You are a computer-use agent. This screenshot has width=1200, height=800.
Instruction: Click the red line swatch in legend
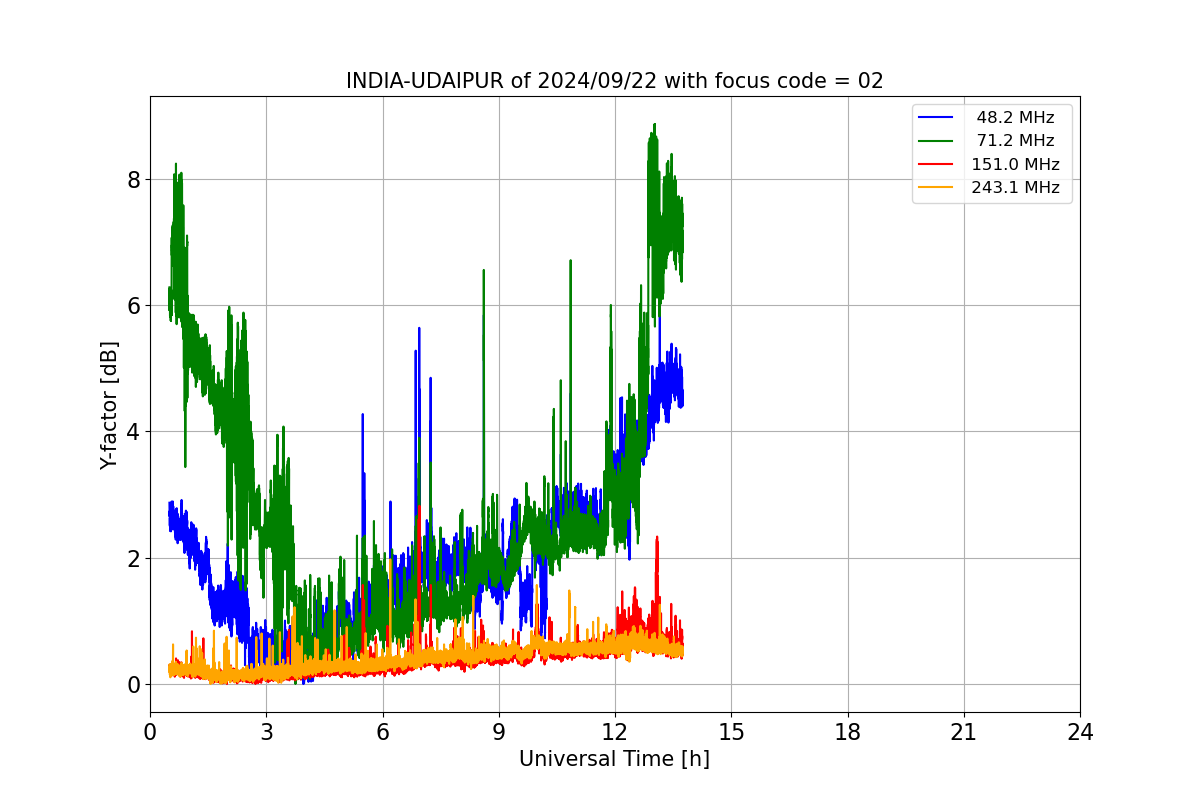pyautogui.click(x=936, y=165)
